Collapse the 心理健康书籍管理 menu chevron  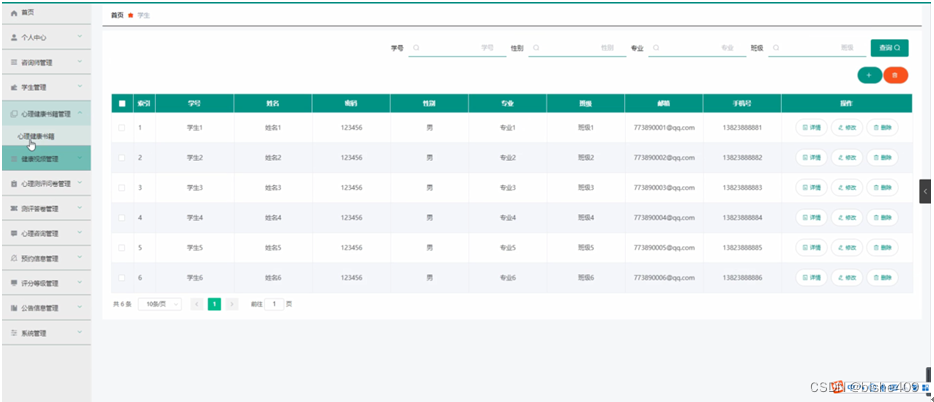(x=80, y=113)
